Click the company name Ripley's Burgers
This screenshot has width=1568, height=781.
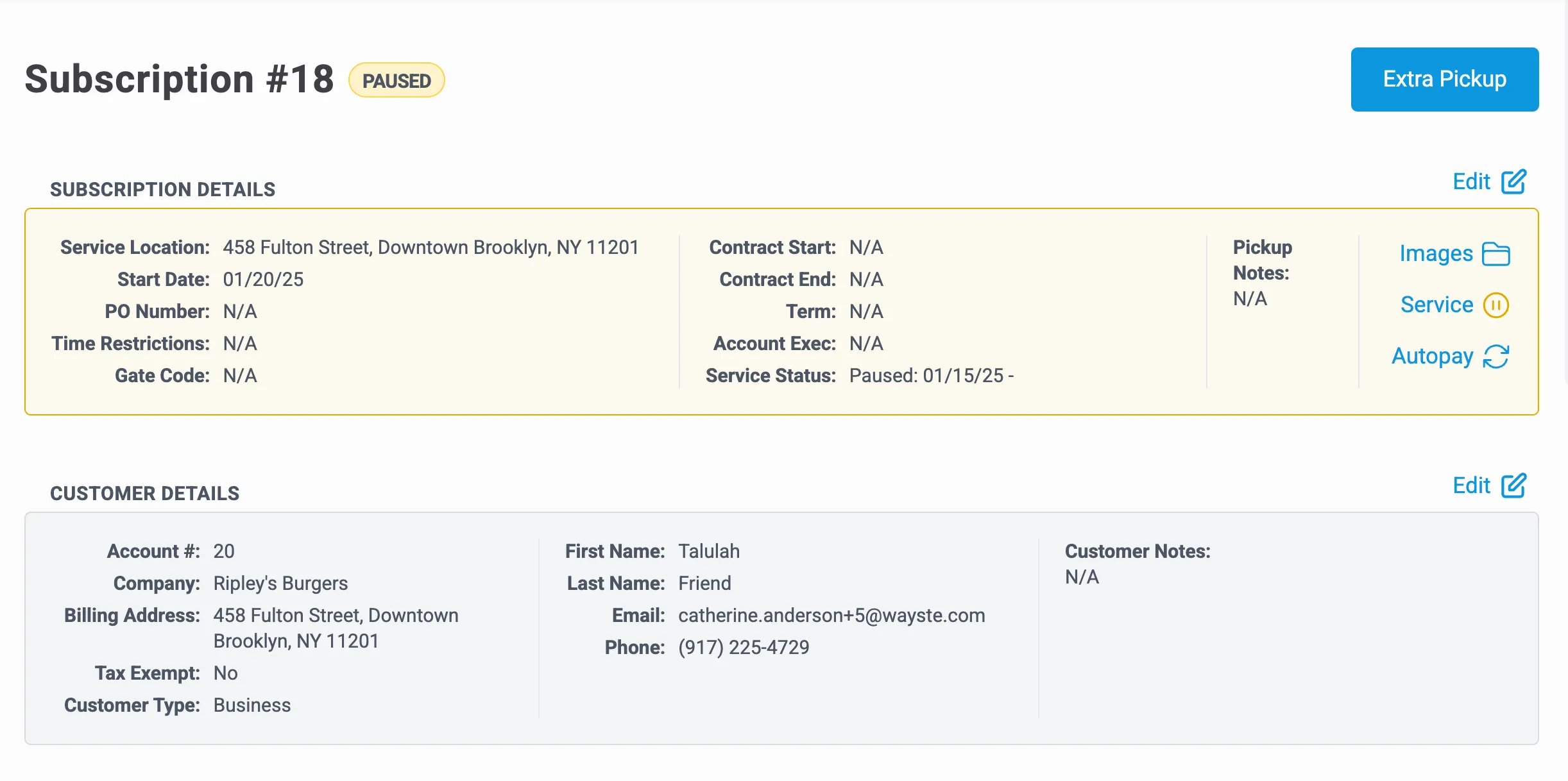point(280,584)
